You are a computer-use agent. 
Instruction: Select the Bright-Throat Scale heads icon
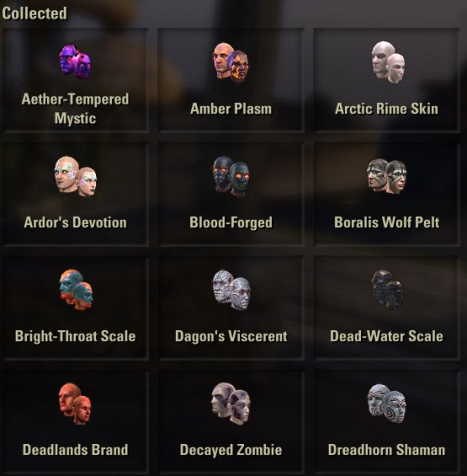pos(76,289)
